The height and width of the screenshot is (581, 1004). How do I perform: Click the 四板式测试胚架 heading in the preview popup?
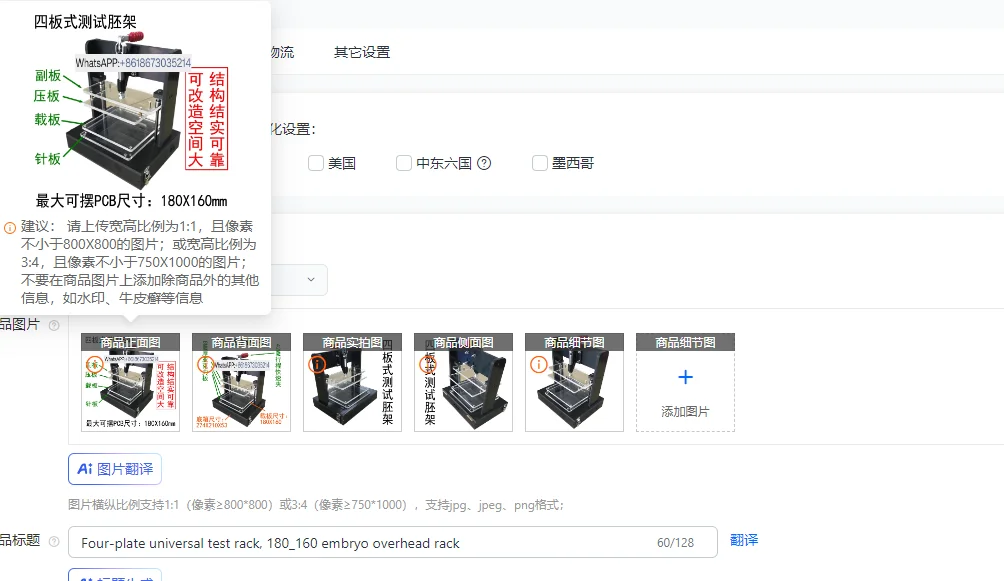tap(85, 22)
